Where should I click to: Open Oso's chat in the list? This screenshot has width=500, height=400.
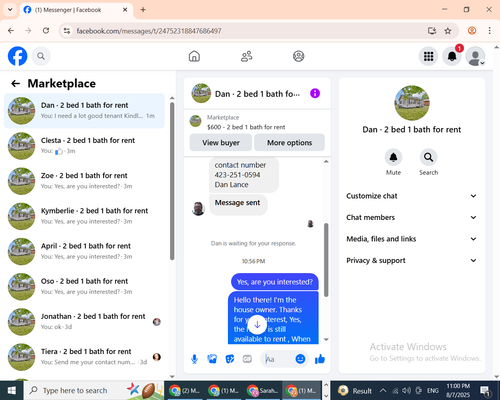pos(84,287)
